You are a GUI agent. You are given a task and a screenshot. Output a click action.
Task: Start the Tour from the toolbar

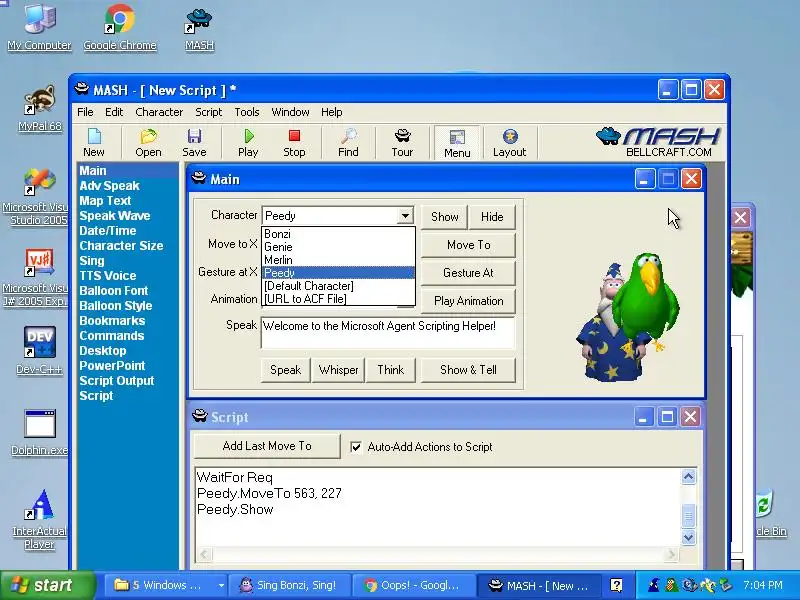[402, 142]
